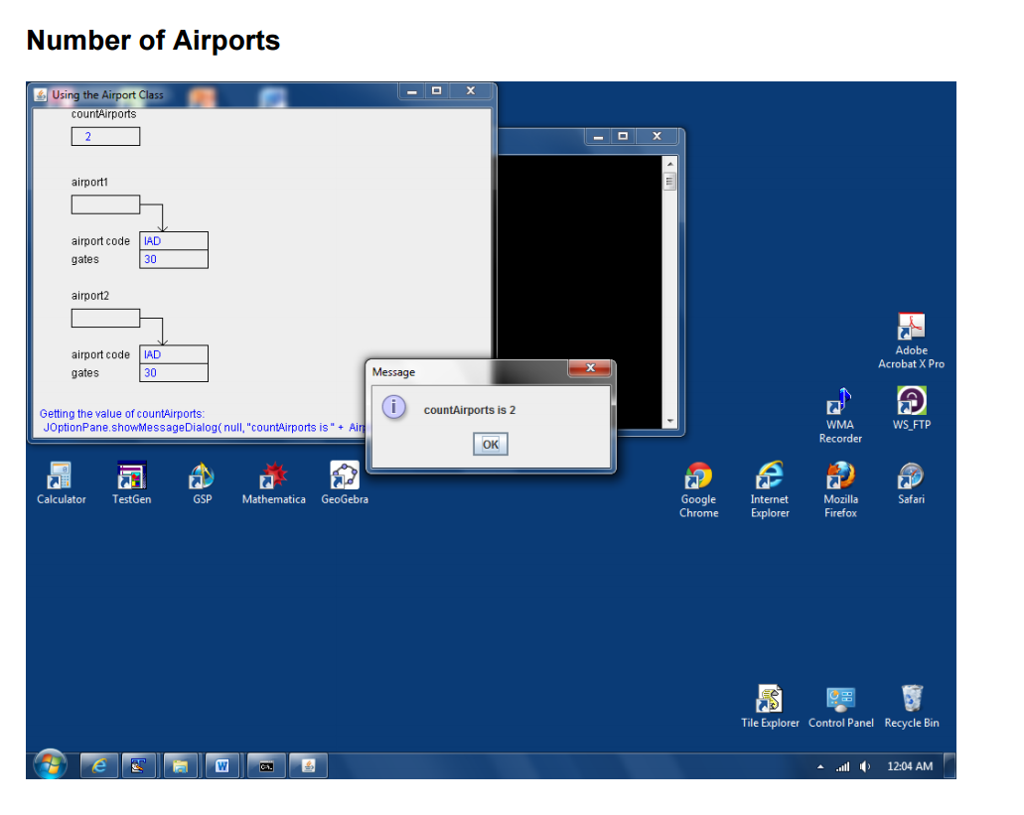Click the countAirports value box showing 2
Image resolution: width=1024 pixels, height=815 pixels.
[106, 136]
